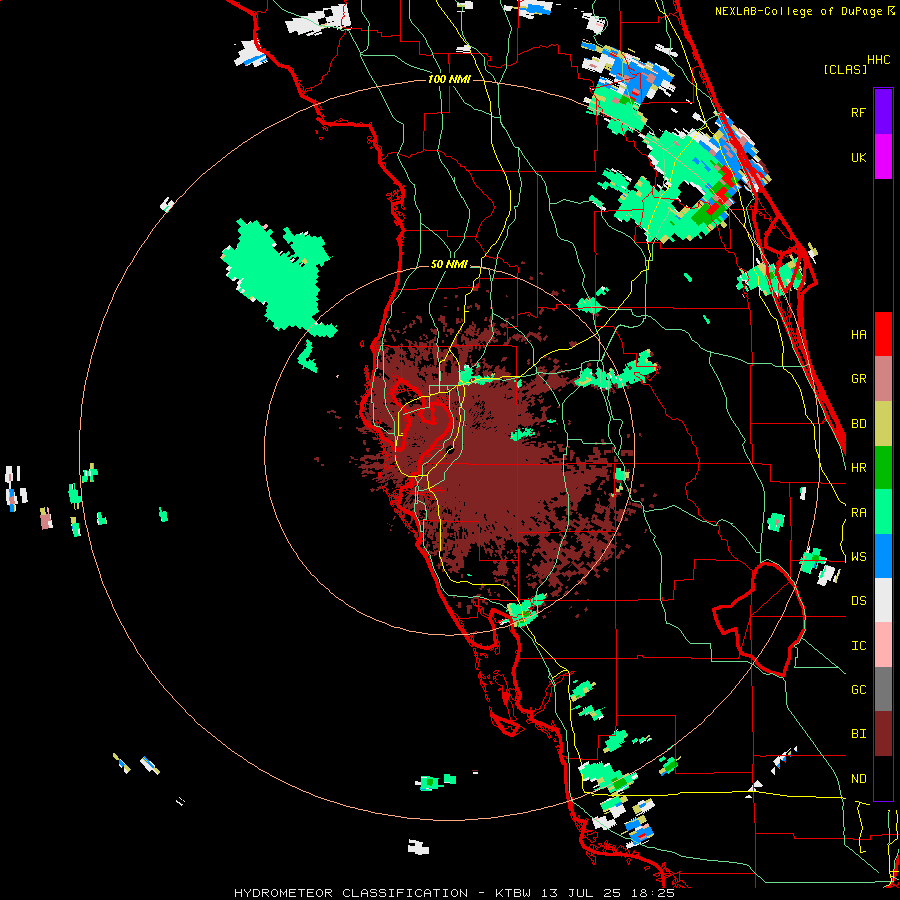
Task: Click the ND legend label
Action: [x=858, y=779]
